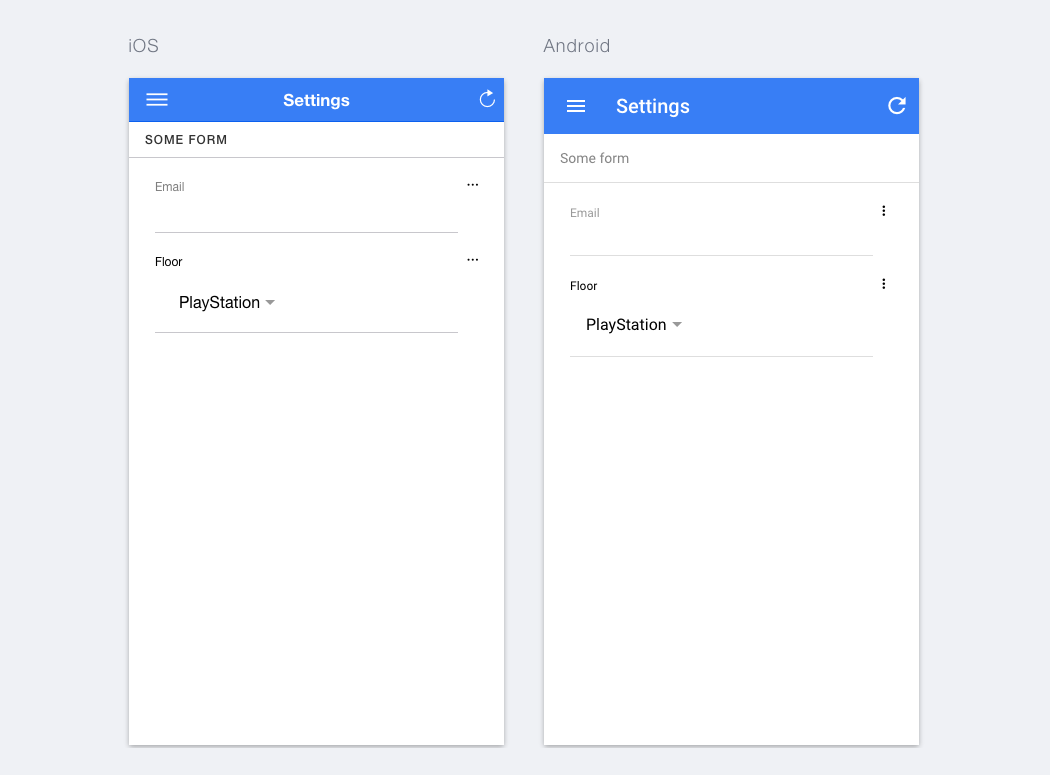Open iOS Floor field horizontal ellipsis menu
This screenshot has width=1050, height=775.
tap(473, 260)
